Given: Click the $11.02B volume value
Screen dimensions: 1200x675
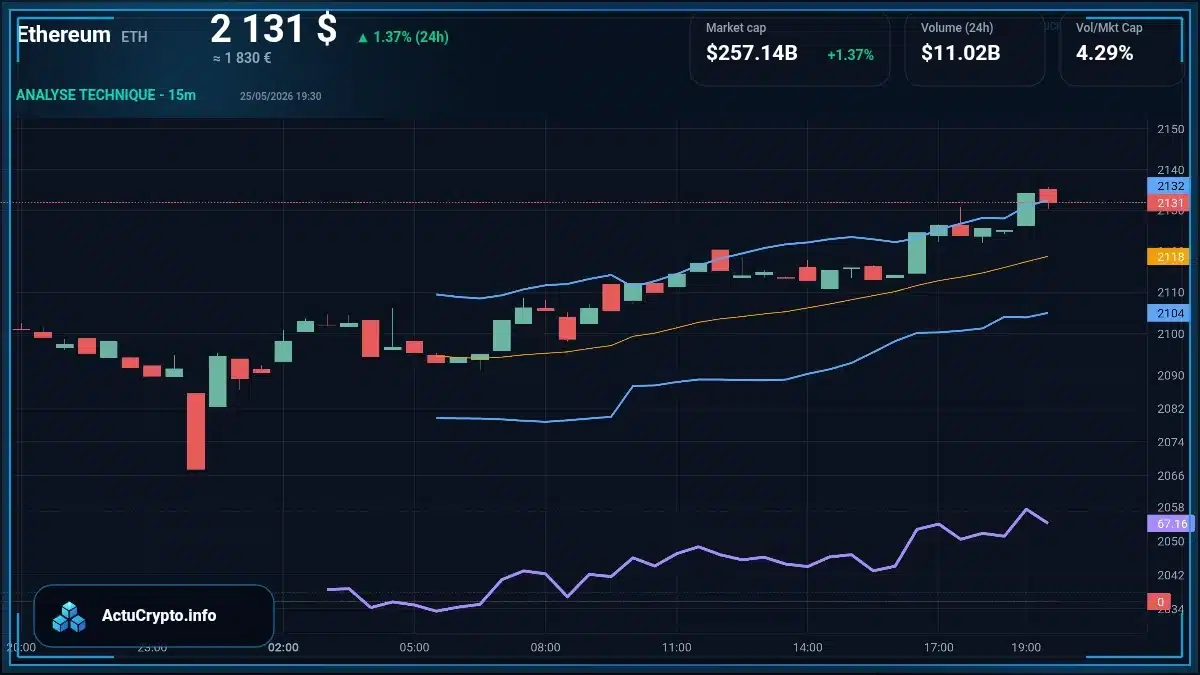Looking at the screenshot, I should (x=960, y=54).
